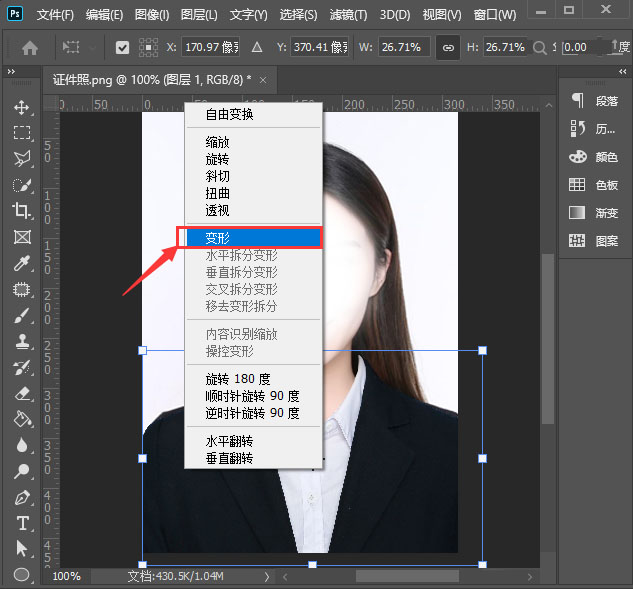
Task: Select the Pen tool
Action: [x=22, y=497]
